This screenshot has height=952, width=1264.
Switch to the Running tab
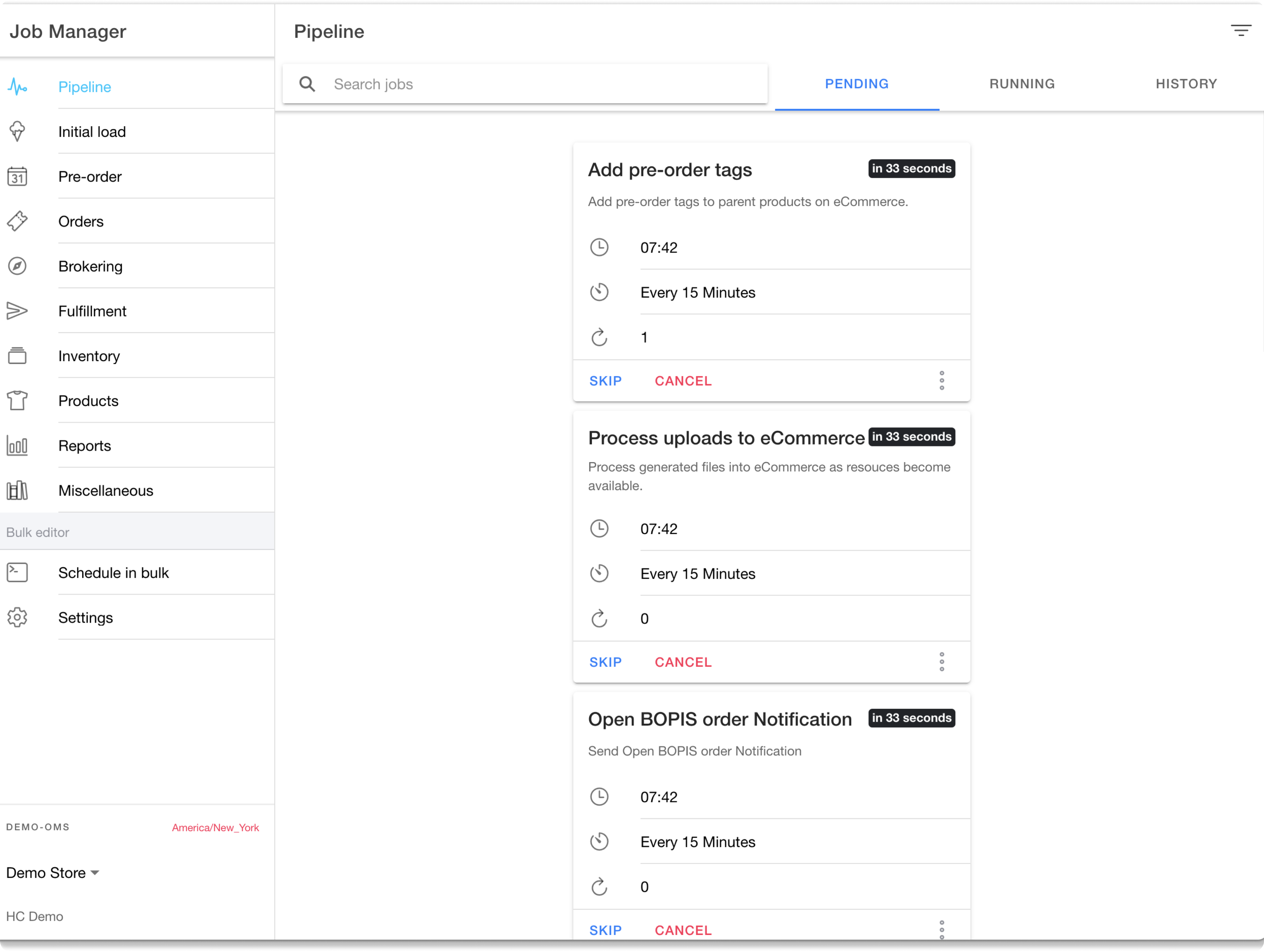point(1022,84)
